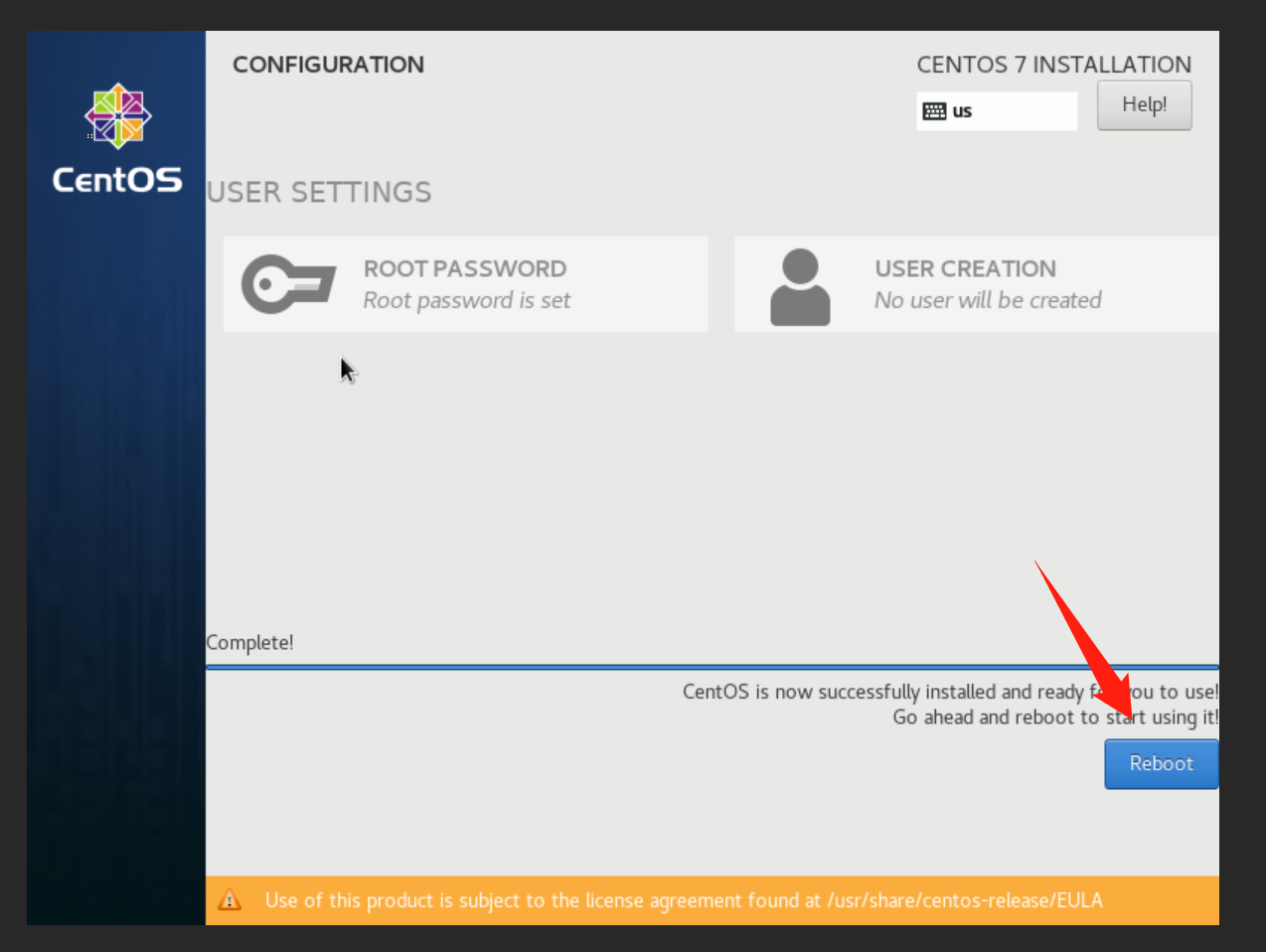Click the CENTOS 7 INSTALLATION title
Image resolution: width=1266 pixels, height=952 pixels.
(1053, 65)
